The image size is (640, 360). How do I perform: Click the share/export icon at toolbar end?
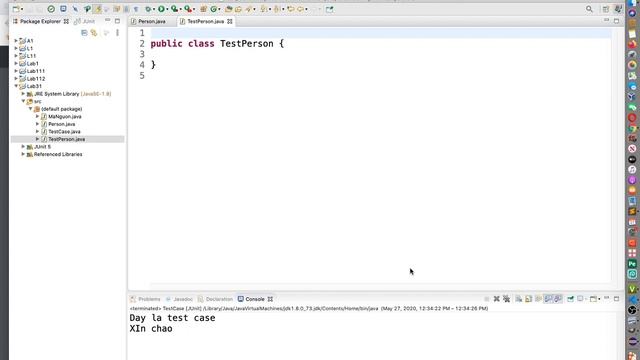click(329, 9)
